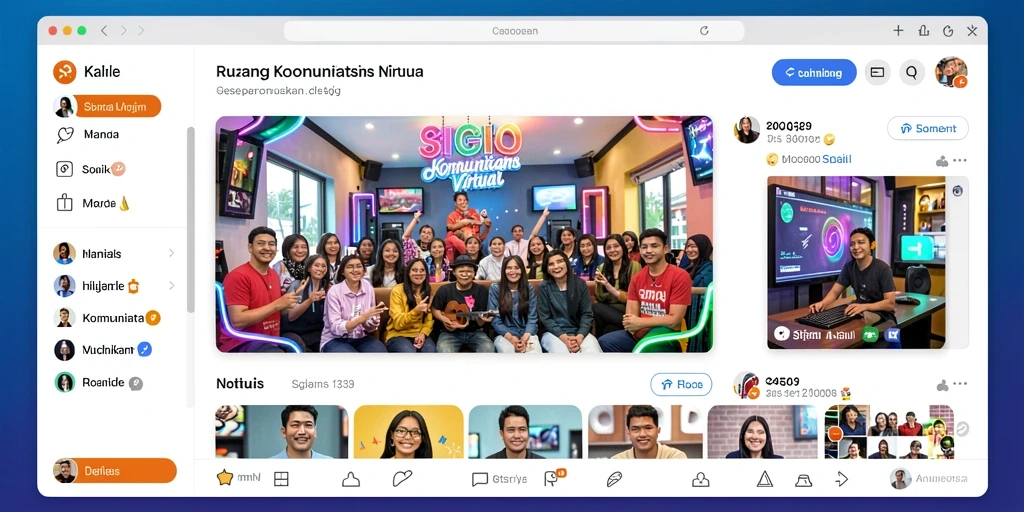
Task: Open the Komuniata contact row
Action: (107, 318)
